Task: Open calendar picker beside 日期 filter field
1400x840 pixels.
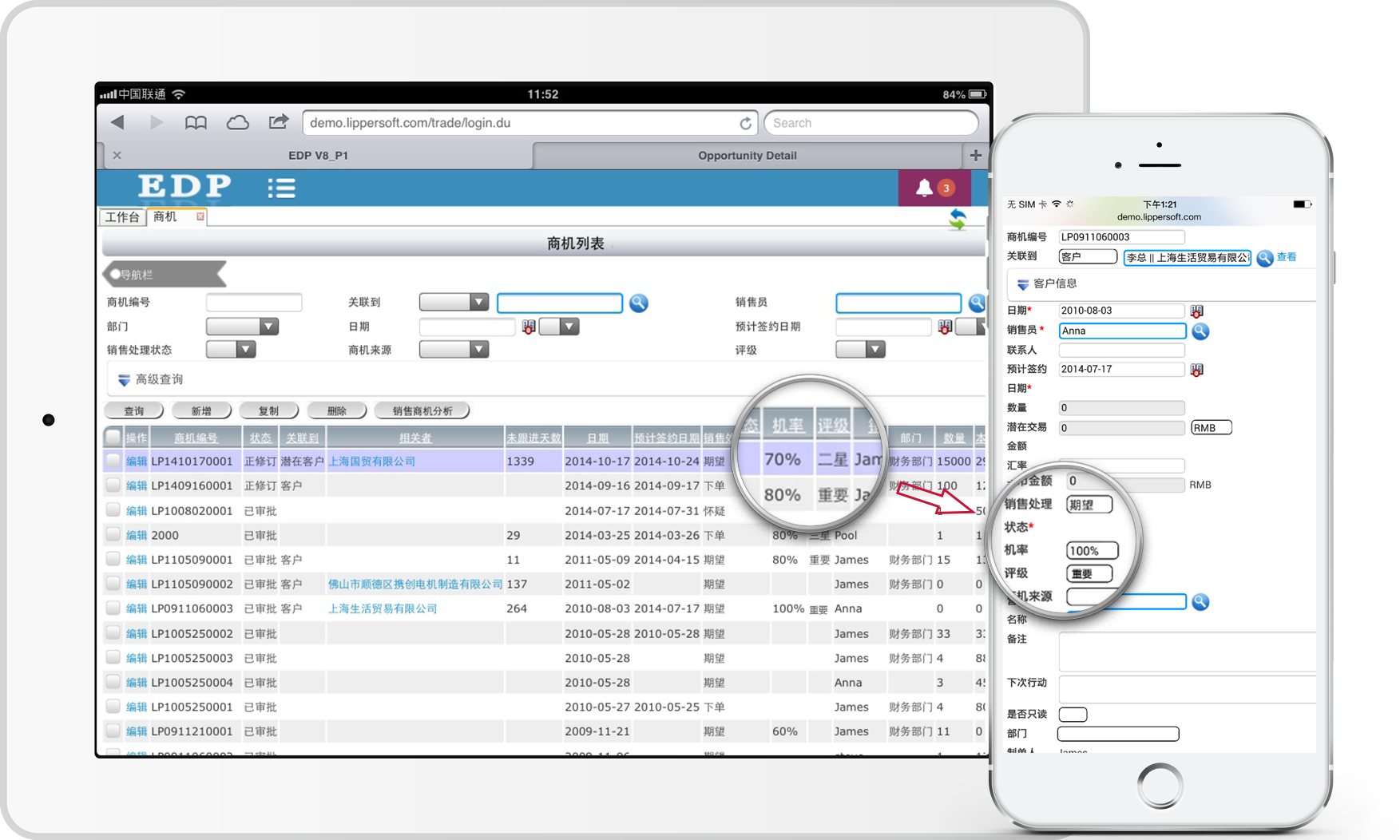Action: pos(529,327)
